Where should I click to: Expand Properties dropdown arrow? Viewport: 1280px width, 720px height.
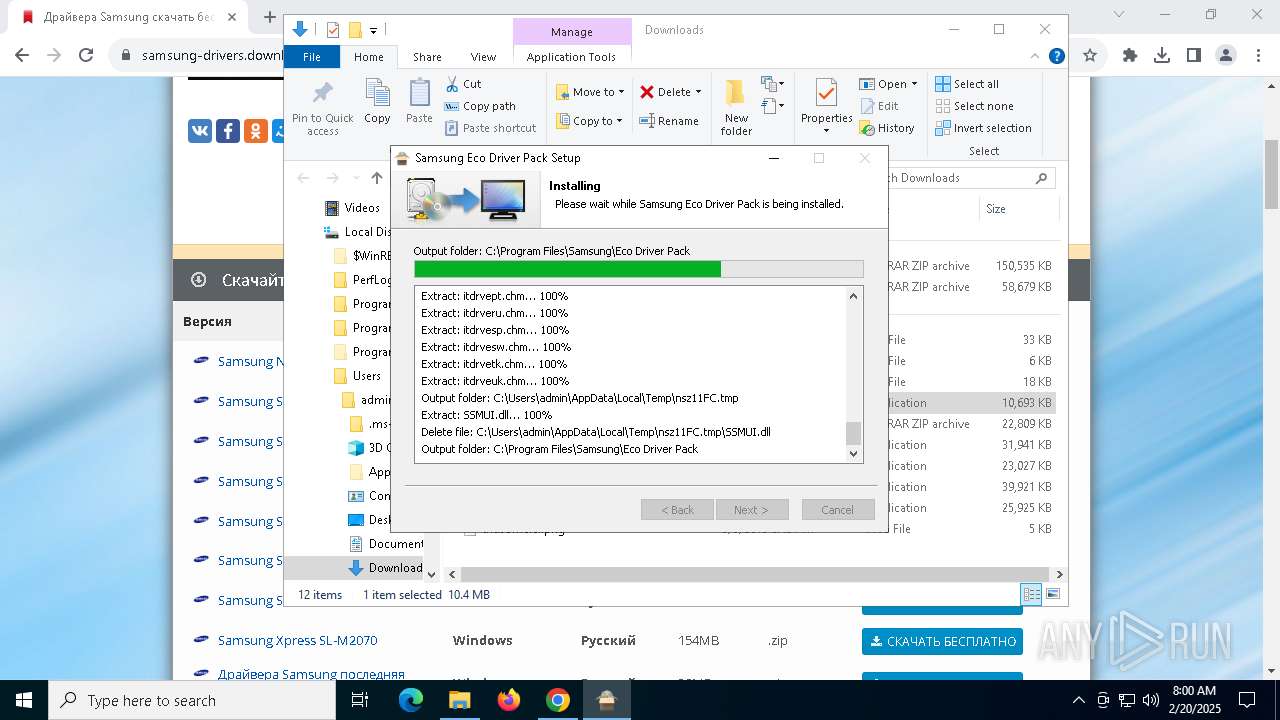pyautogui.click(x=826, y=131)
